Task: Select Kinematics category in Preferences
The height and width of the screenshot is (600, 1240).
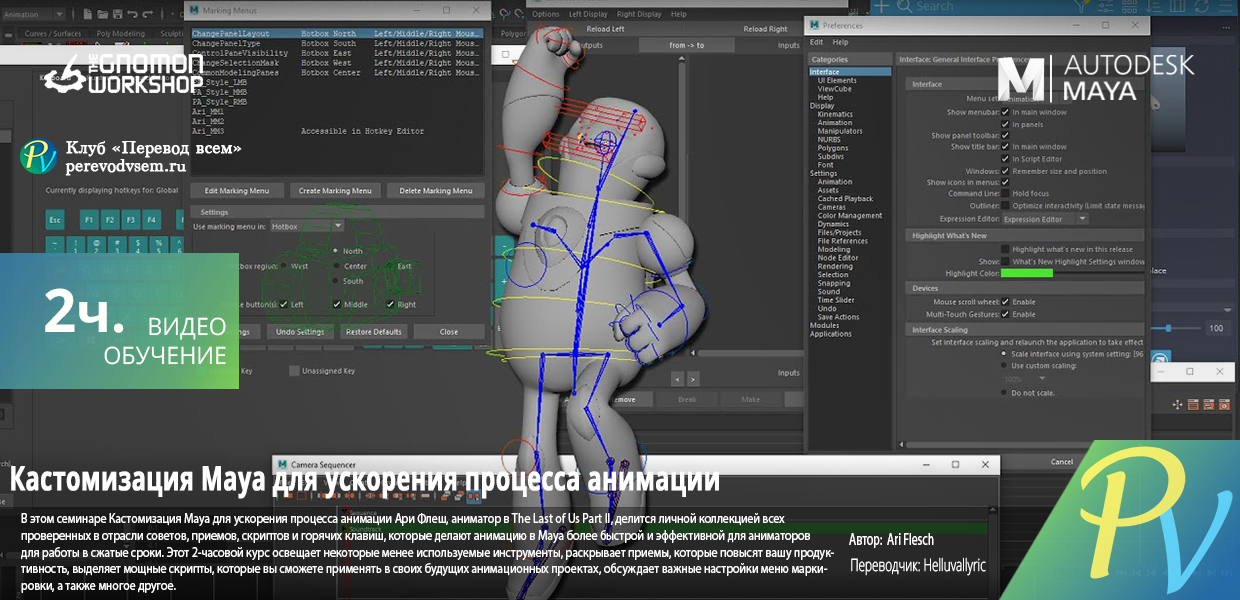Action: [835, 114]
